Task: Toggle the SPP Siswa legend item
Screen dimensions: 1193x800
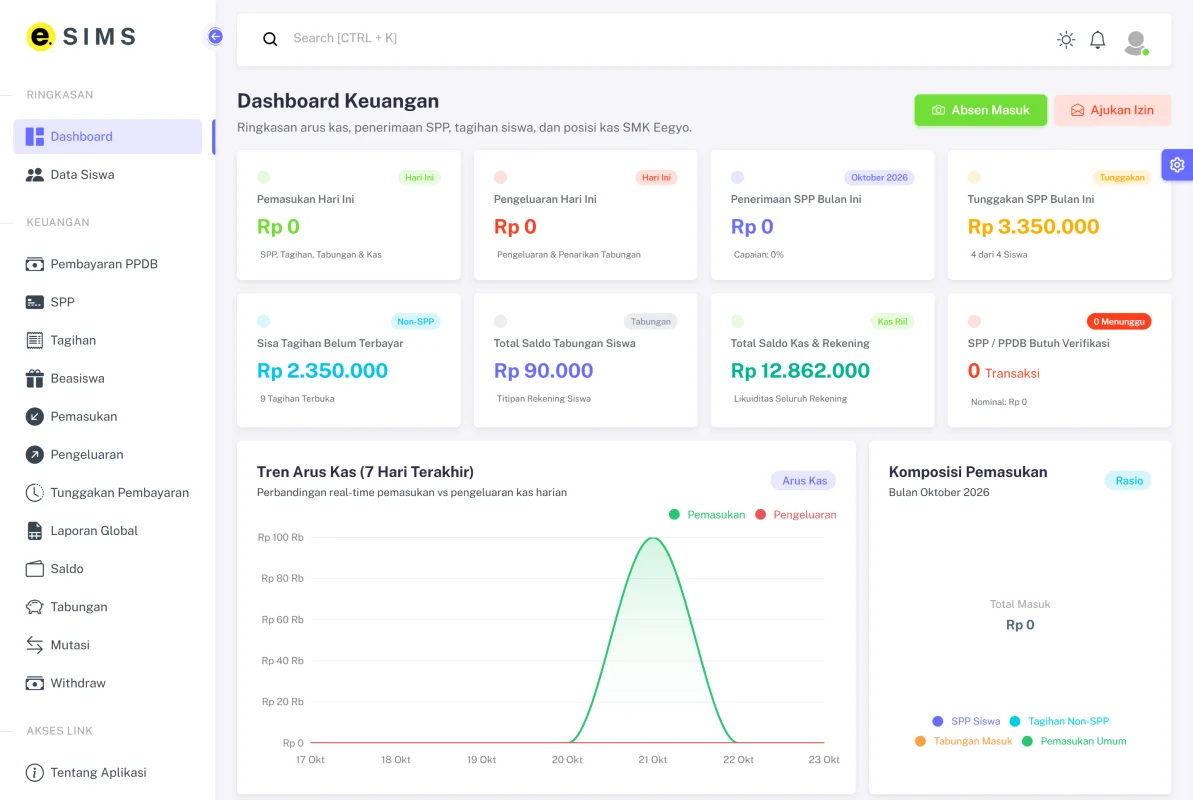Action: tap(966, 721)
